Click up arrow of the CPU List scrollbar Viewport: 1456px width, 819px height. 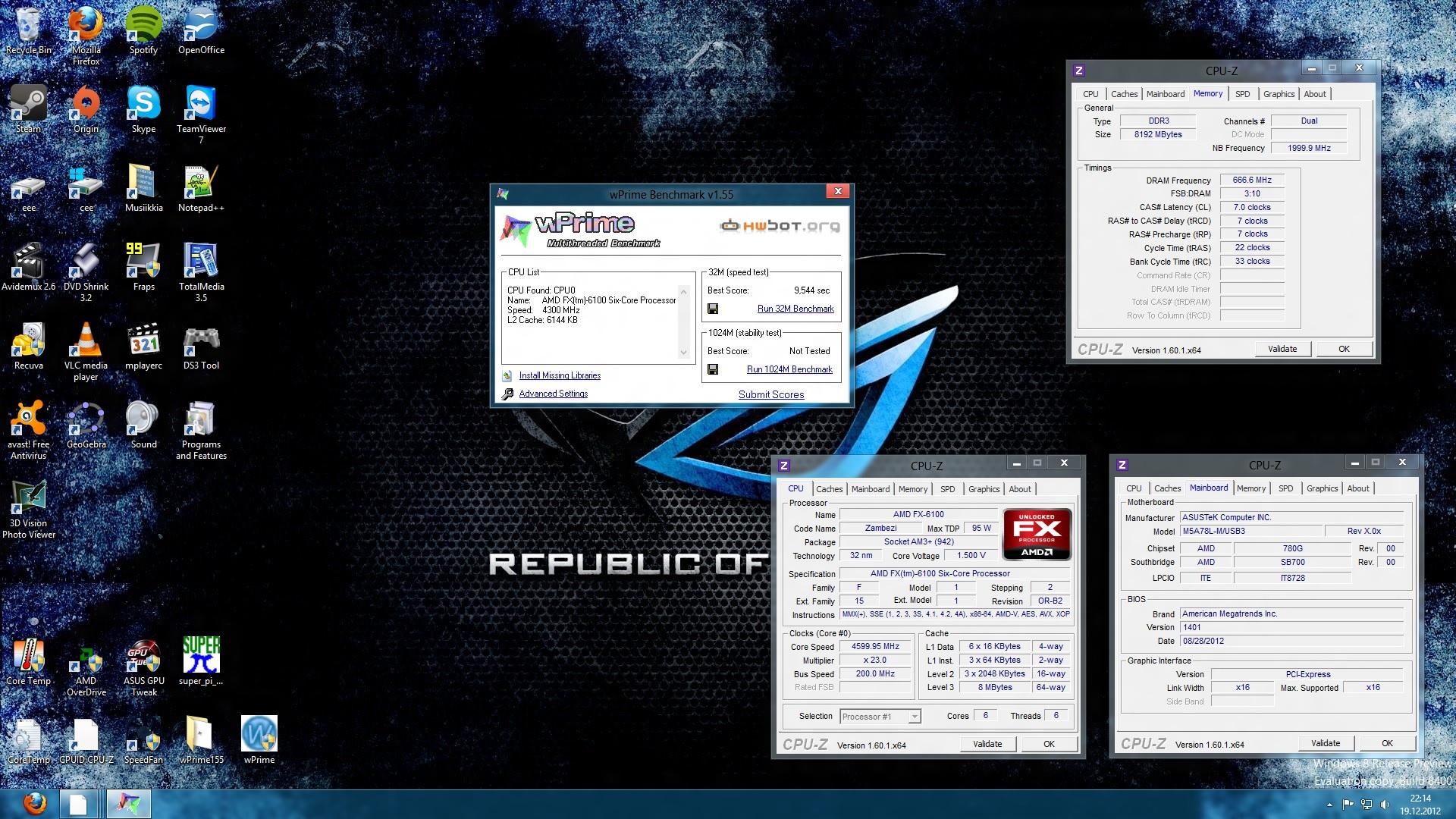[x=683, y=291]
